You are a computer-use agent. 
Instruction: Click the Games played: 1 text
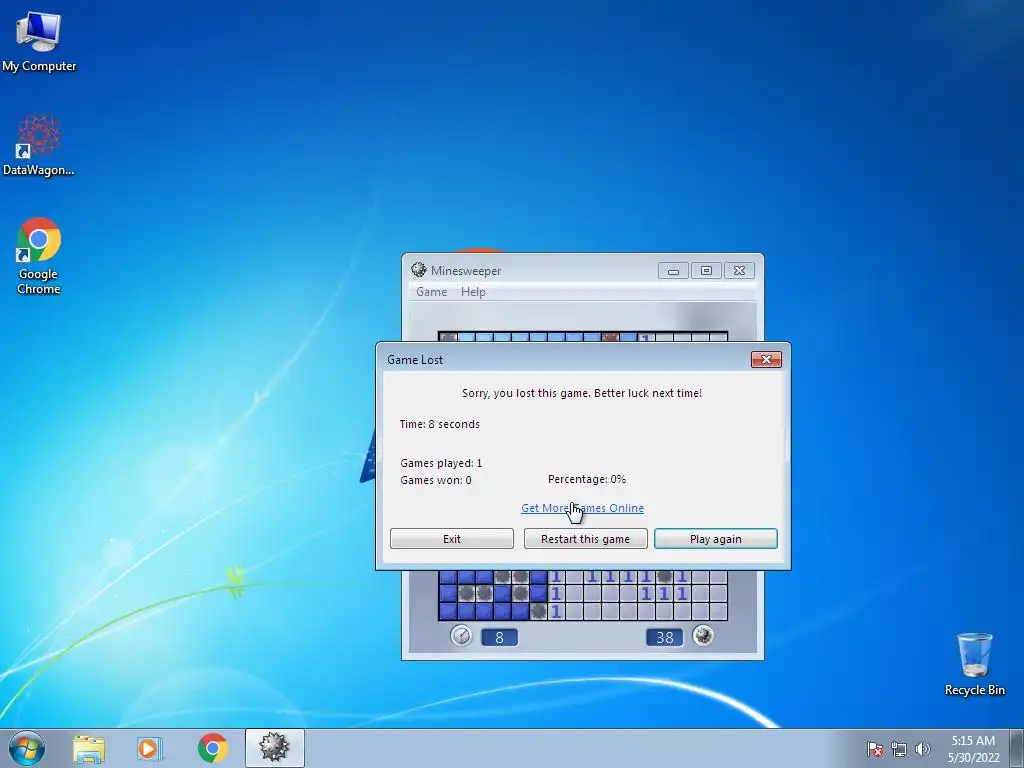point(441,463)
